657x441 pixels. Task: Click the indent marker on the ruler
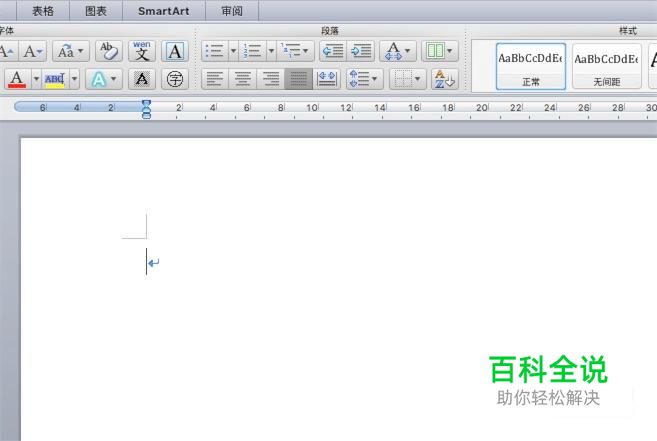click(x=146, y=109)
